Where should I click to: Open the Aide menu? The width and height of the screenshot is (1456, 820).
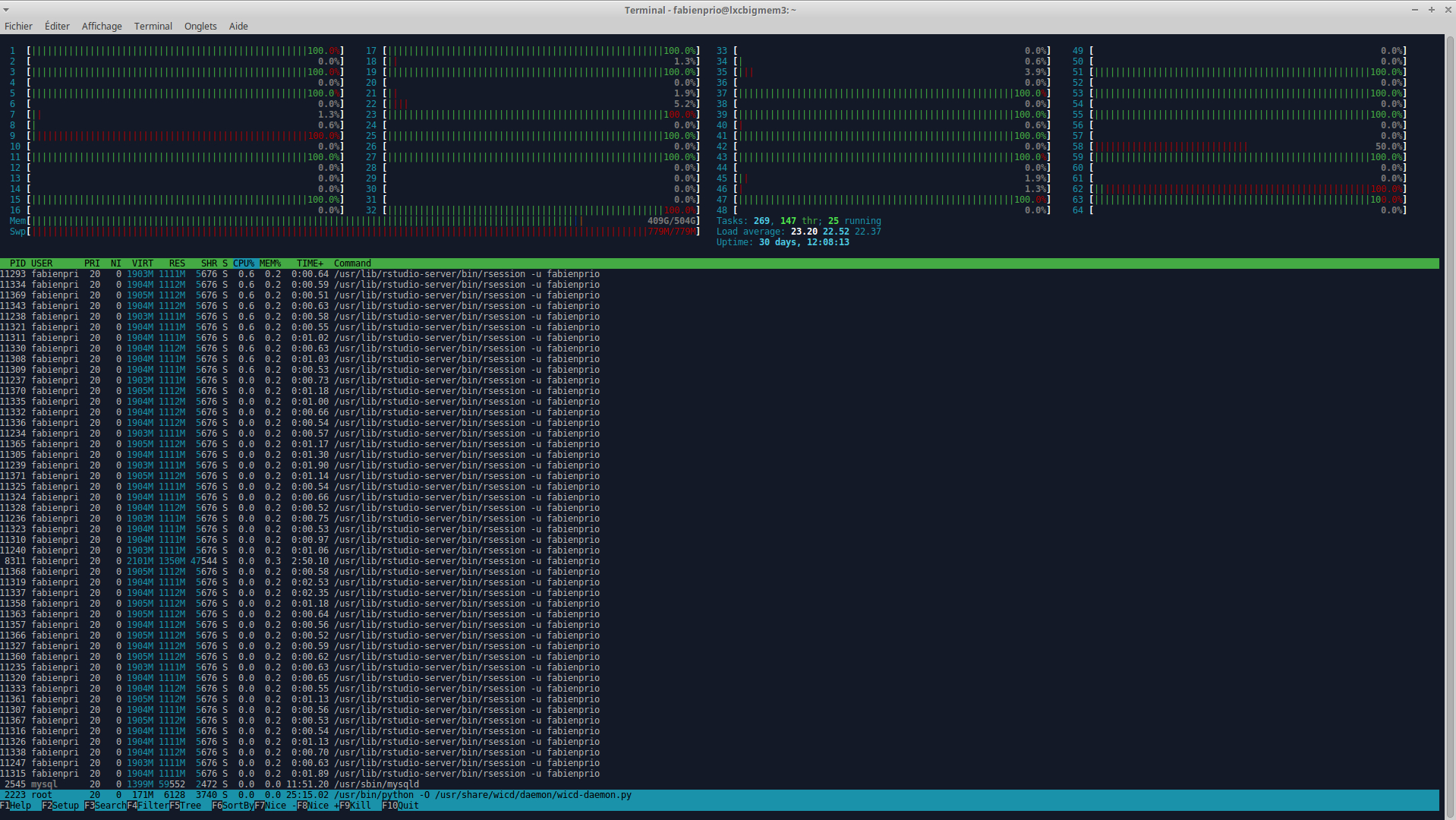click(x=238, y=26)
